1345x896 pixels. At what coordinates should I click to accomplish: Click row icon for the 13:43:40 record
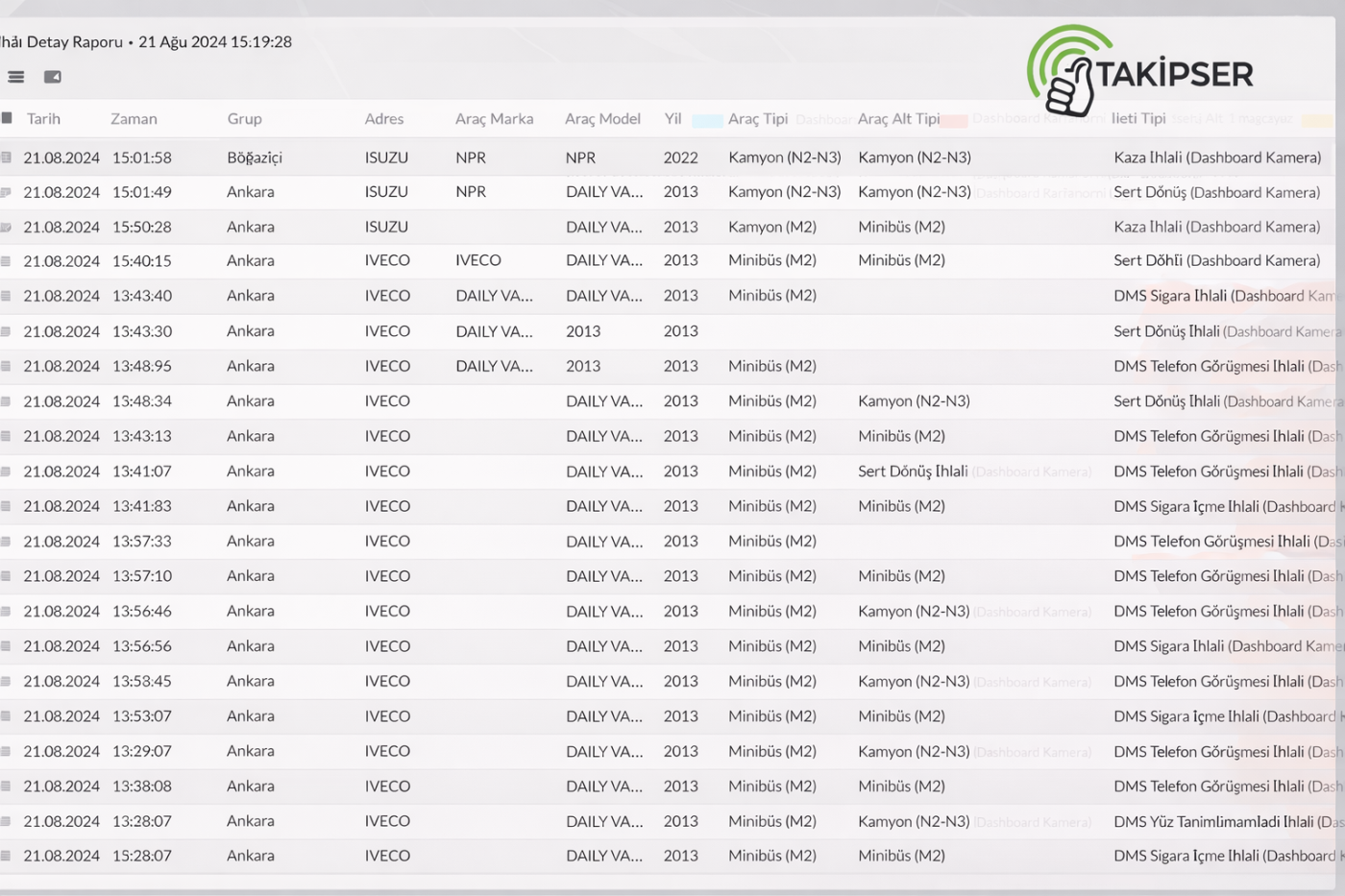pos(6,296)
